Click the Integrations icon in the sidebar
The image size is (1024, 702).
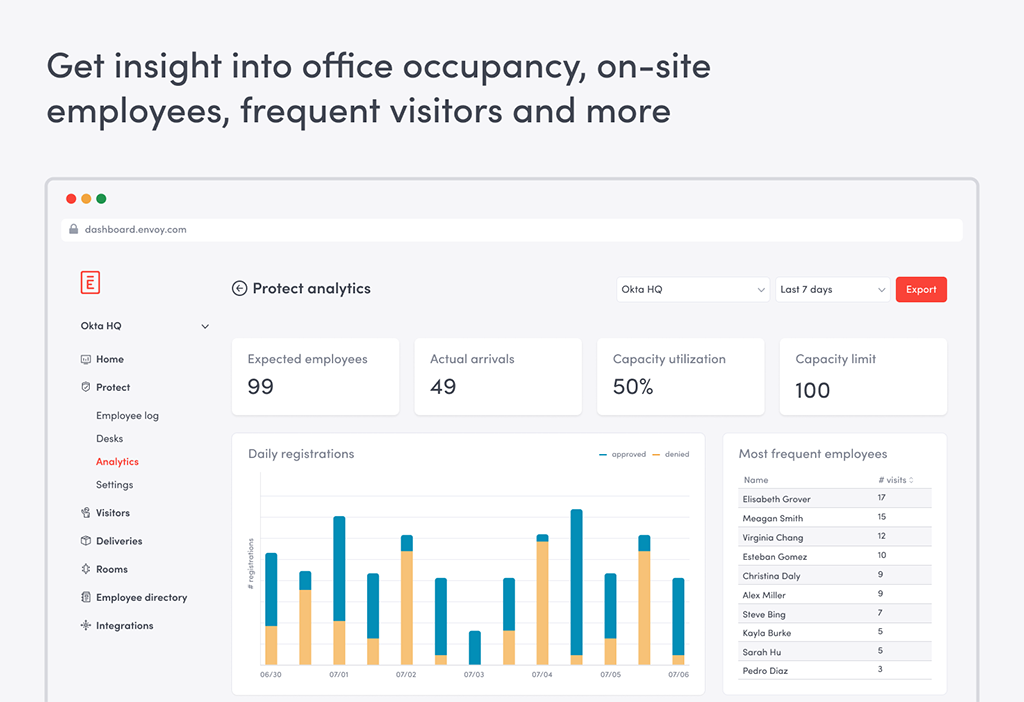86,625
